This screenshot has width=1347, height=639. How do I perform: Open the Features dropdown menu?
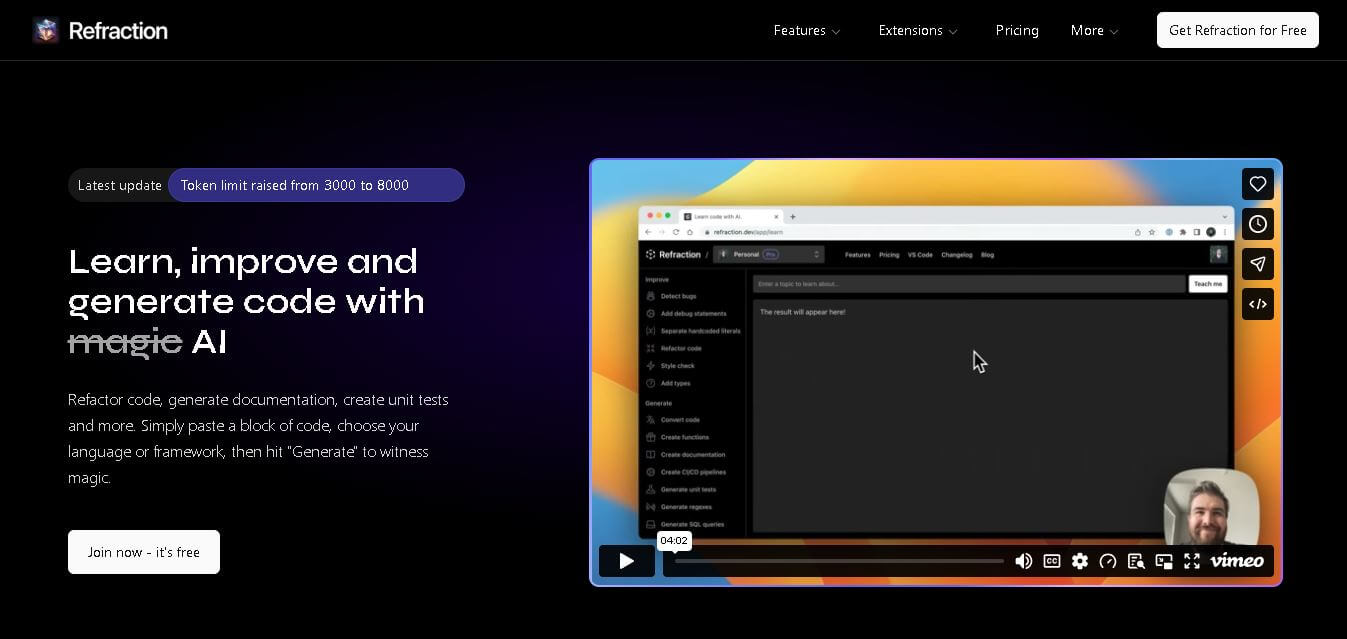click(807, 30)
